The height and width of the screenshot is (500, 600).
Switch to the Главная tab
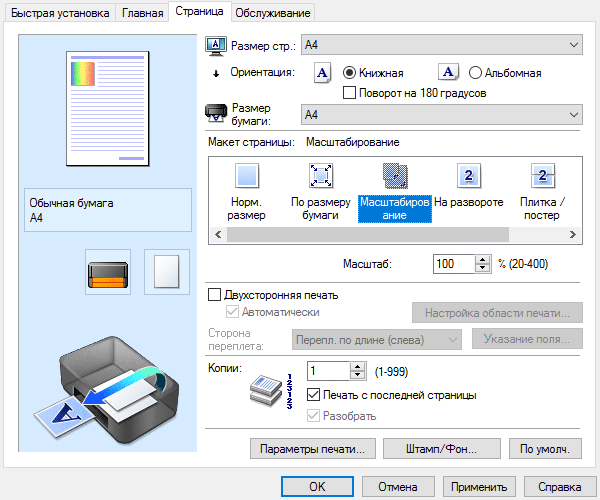[142, 13]
